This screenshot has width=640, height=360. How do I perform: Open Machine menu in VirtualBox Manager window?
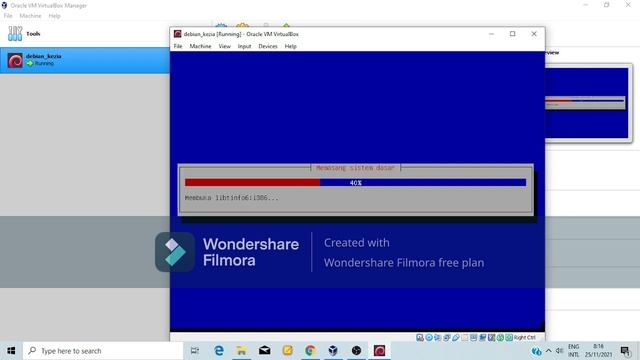pyautogui.click(x=31, y=16)
